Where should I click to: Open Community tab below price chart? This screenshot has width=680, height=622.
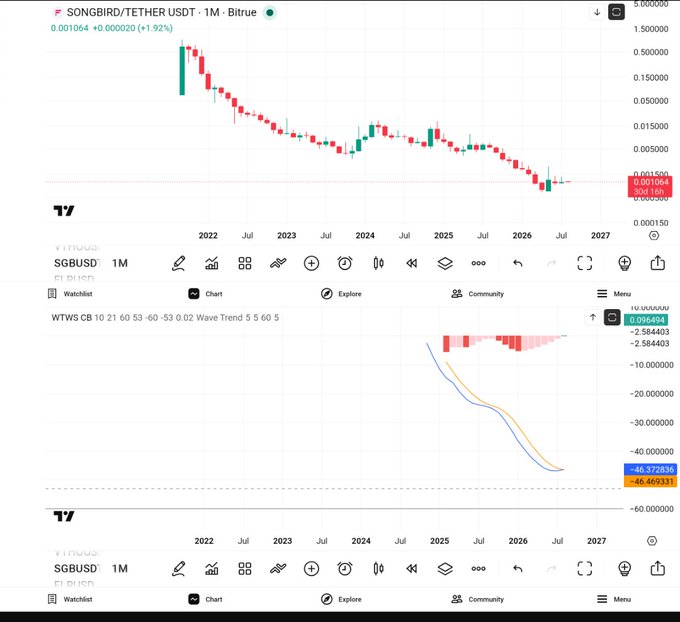[x=477, y=294]
